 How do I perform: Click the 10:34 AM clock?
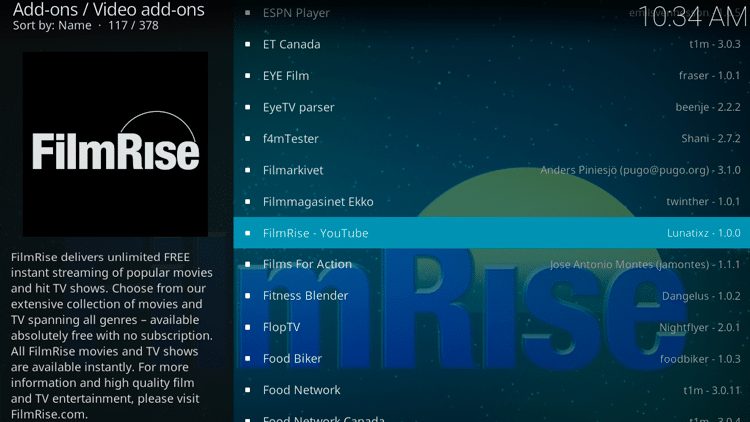coord(693,17)
